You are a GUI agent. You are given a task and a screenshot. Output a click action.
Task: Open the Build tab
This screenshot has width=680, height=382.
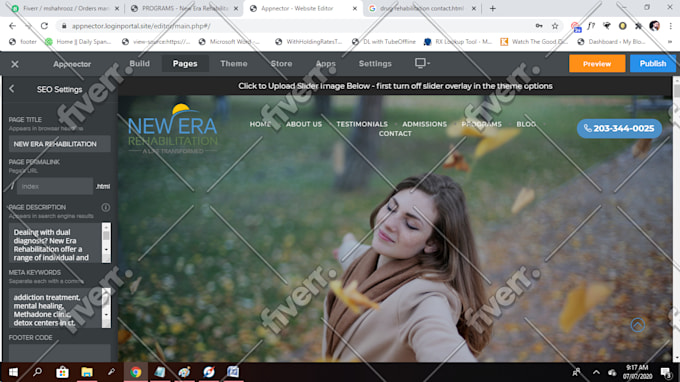(139, 63)
